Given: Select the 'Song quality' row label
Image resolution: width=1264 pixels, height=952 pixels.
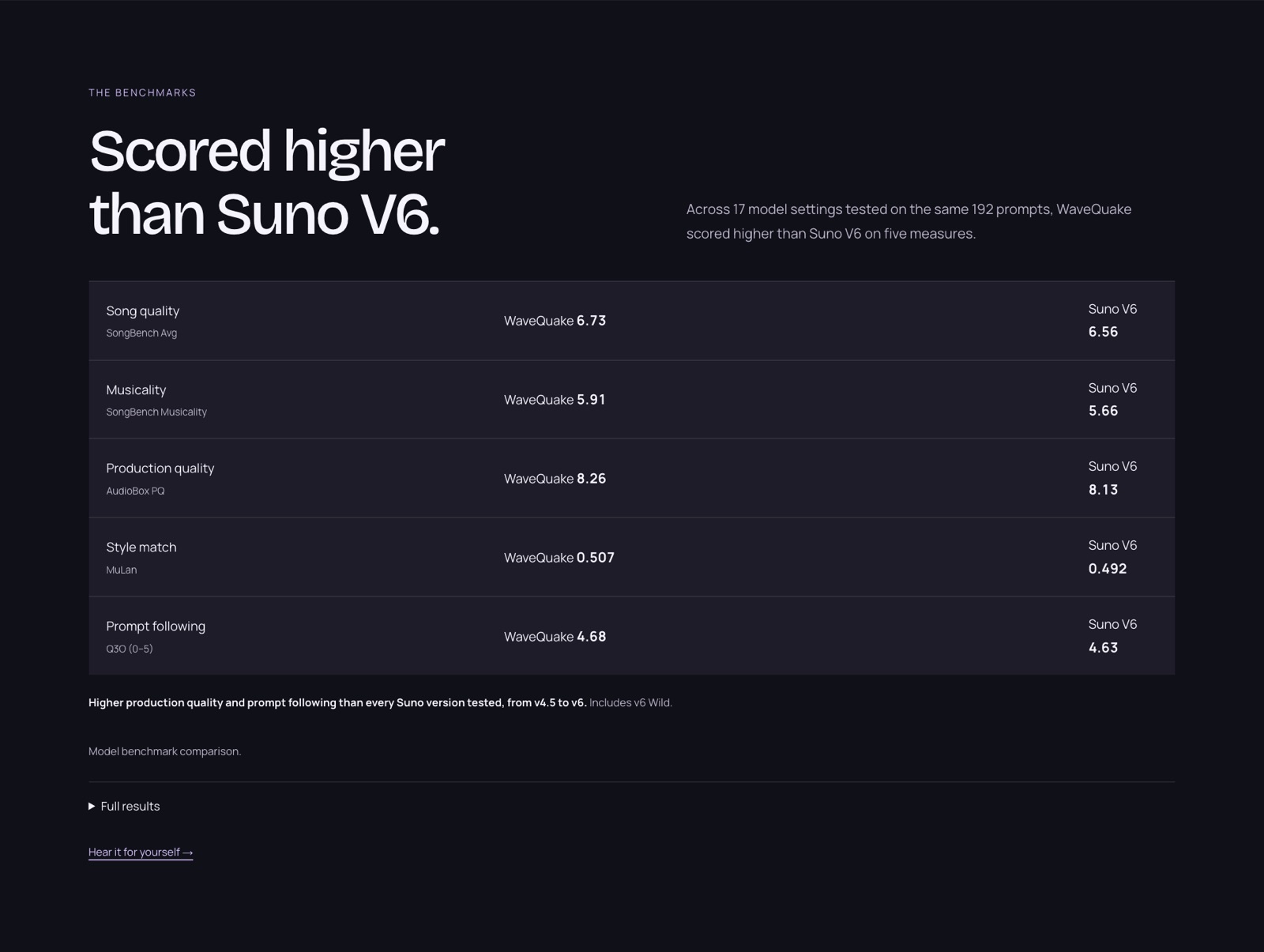Looking at the screenshot, I should click(x=143, y=310).
